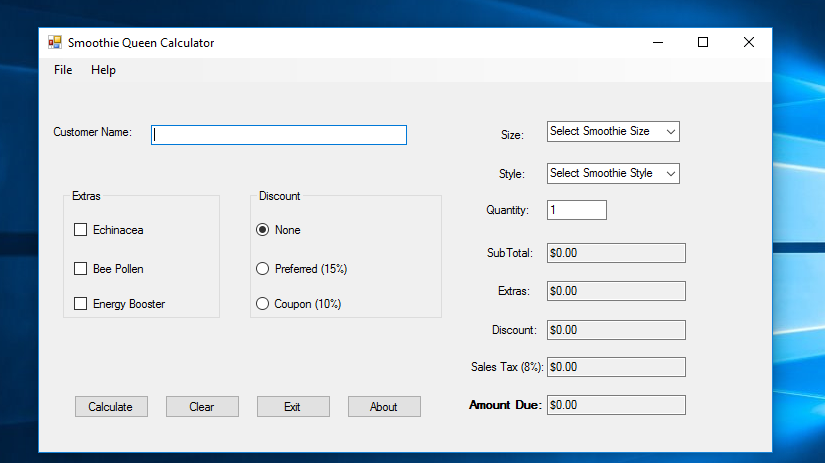Click the Sales Tax (8%) field
Image resolution: width=825 pixels, height=463 pixels.
point(616,367)
